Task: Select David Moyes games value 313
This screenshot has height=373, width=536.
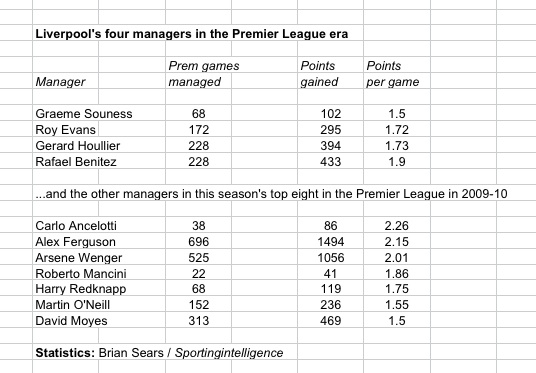Action: click(199, 321)
